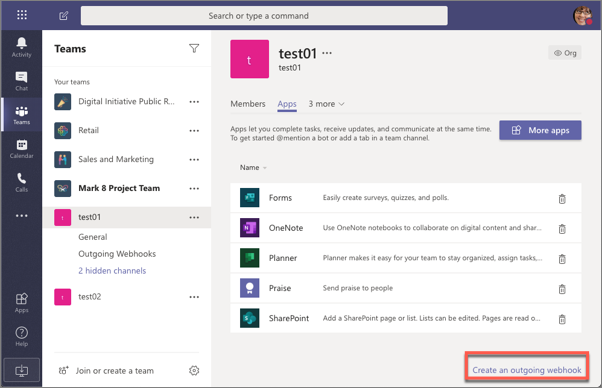Remove SharePoint app via trash icon
Viewport: 602px width, 388px height.
(562, 319)
